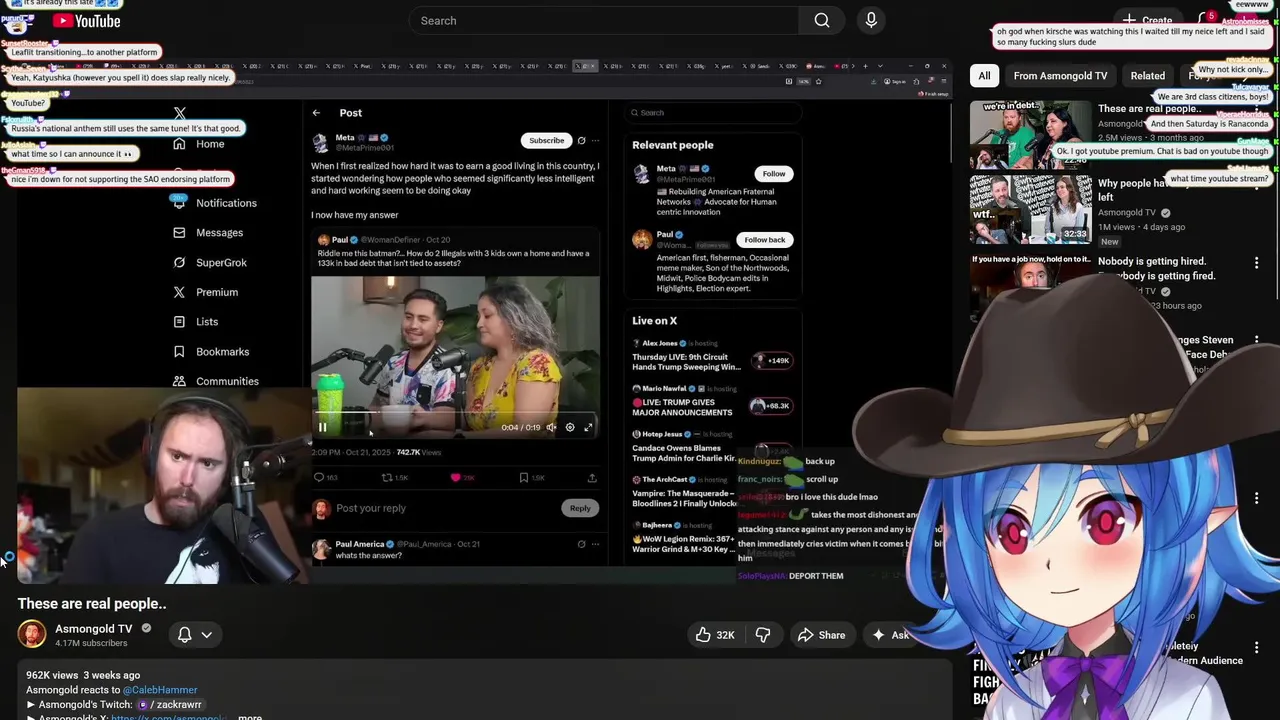Expand the description with "more"
Image resolution: width=1280 pixels, height=720 pixels.
(250, 717)
